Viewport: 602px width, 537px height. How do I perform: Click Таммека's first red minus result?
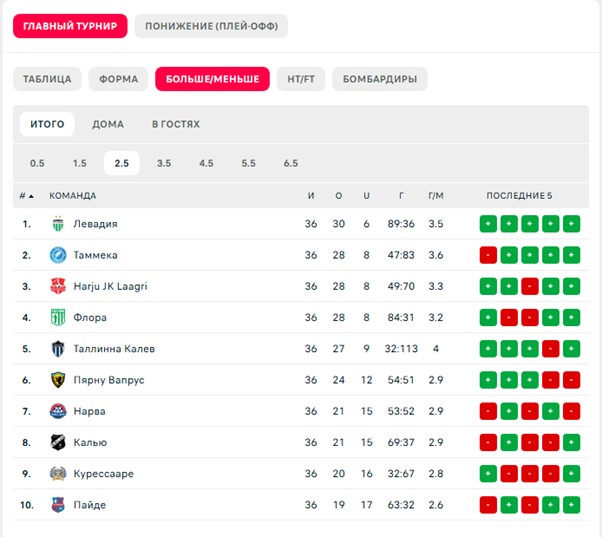(x=488, y=255)
